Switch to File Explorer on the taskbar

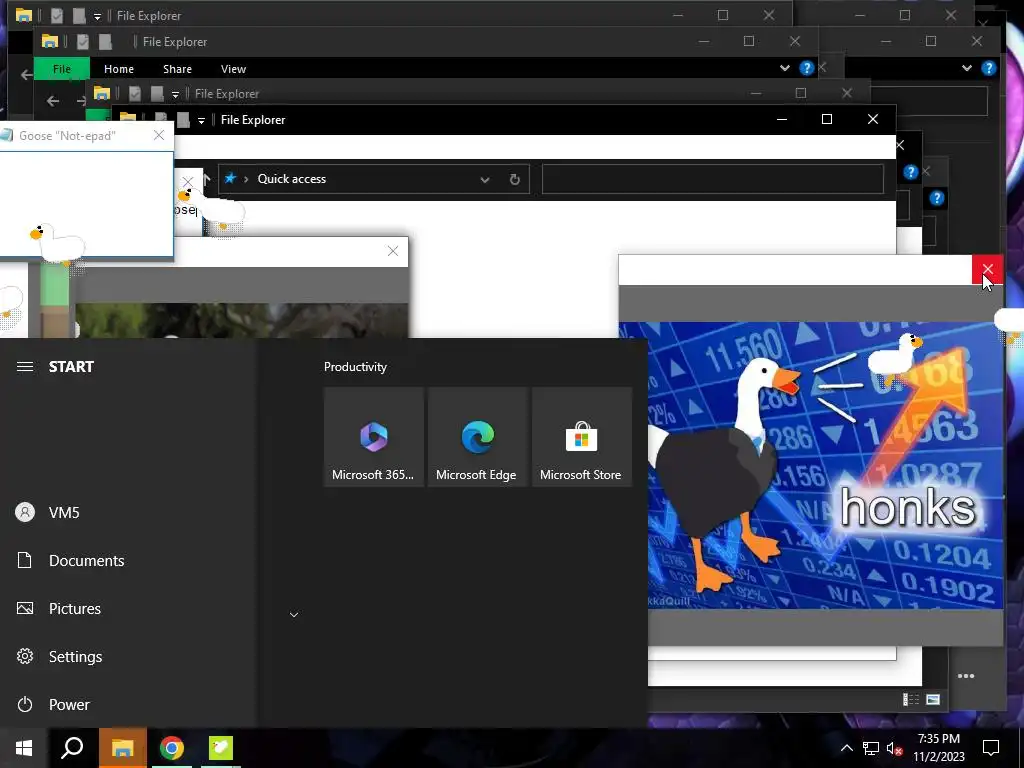[x=122, y=748]
